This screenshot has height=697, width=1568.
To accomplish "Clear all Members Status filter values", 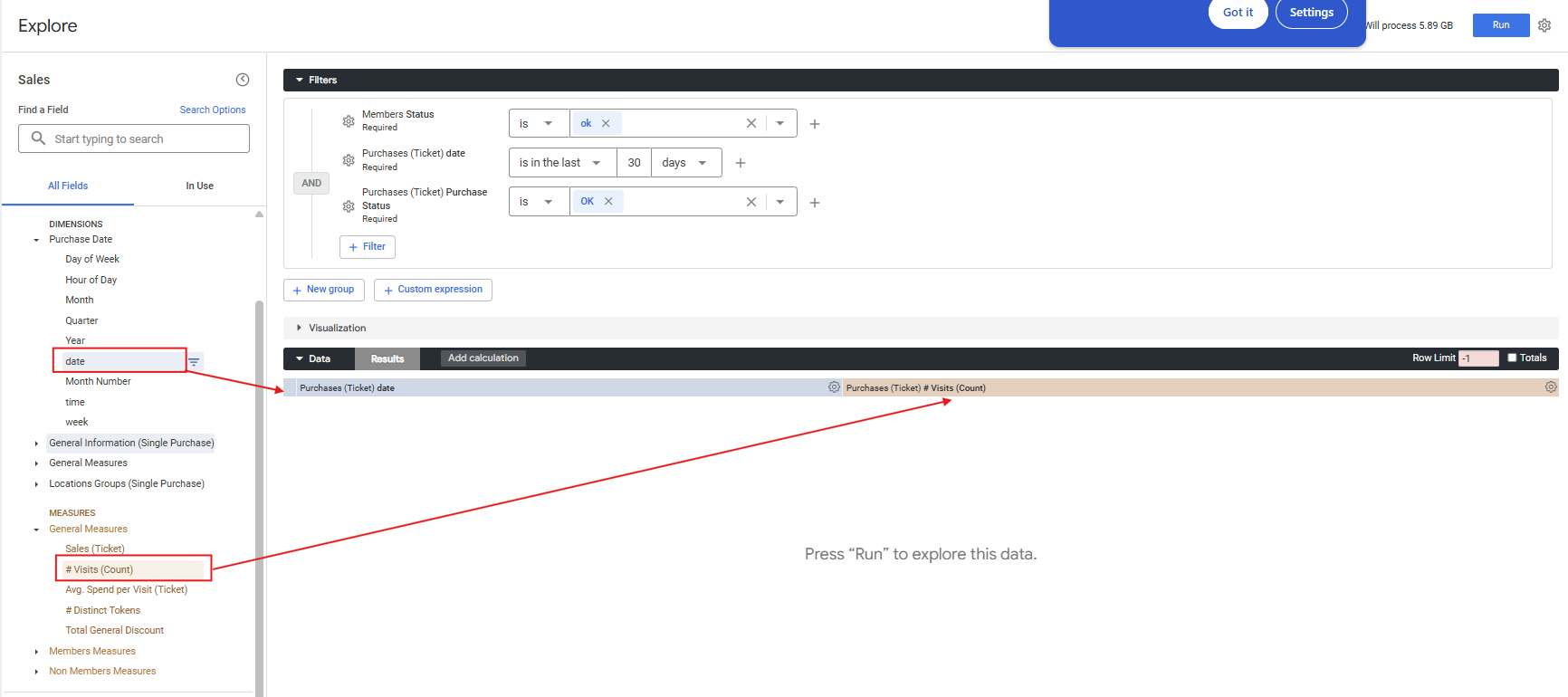I will [x=751, y=123].
